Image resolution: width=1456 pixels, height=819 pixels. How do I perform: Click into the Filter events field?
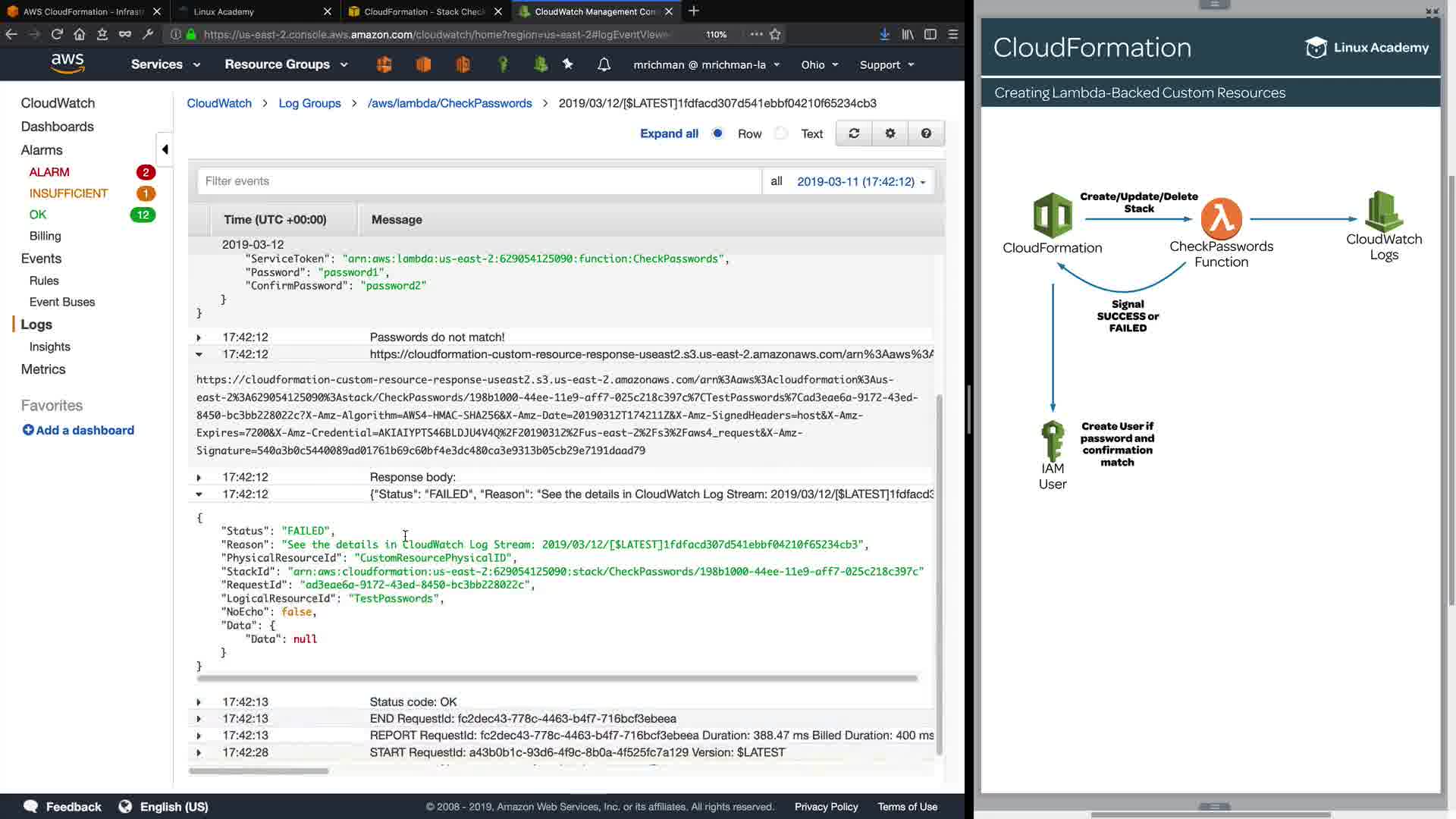tap(478, 181)
